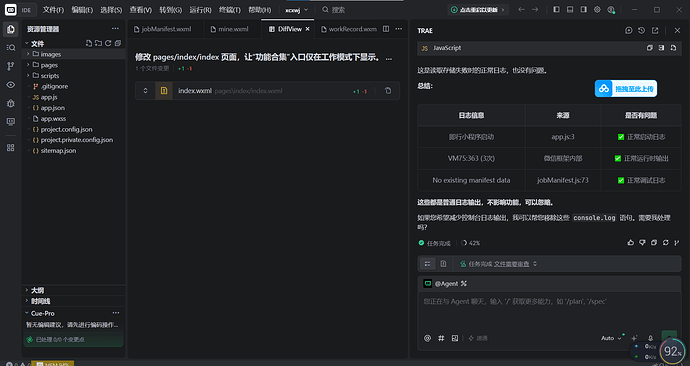
Task: Click the enhance prompt sparkle icon
Action: point(634,338)
